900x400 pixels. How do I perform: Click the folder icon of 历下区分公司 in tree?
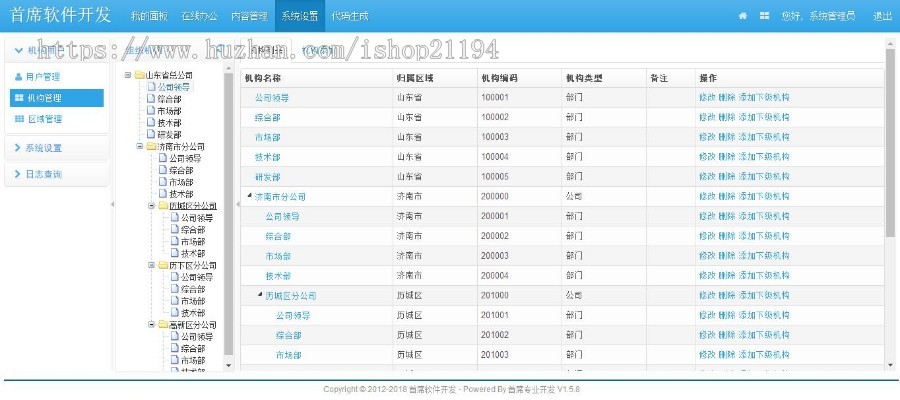pyautogui.click(x=163, y=265)
